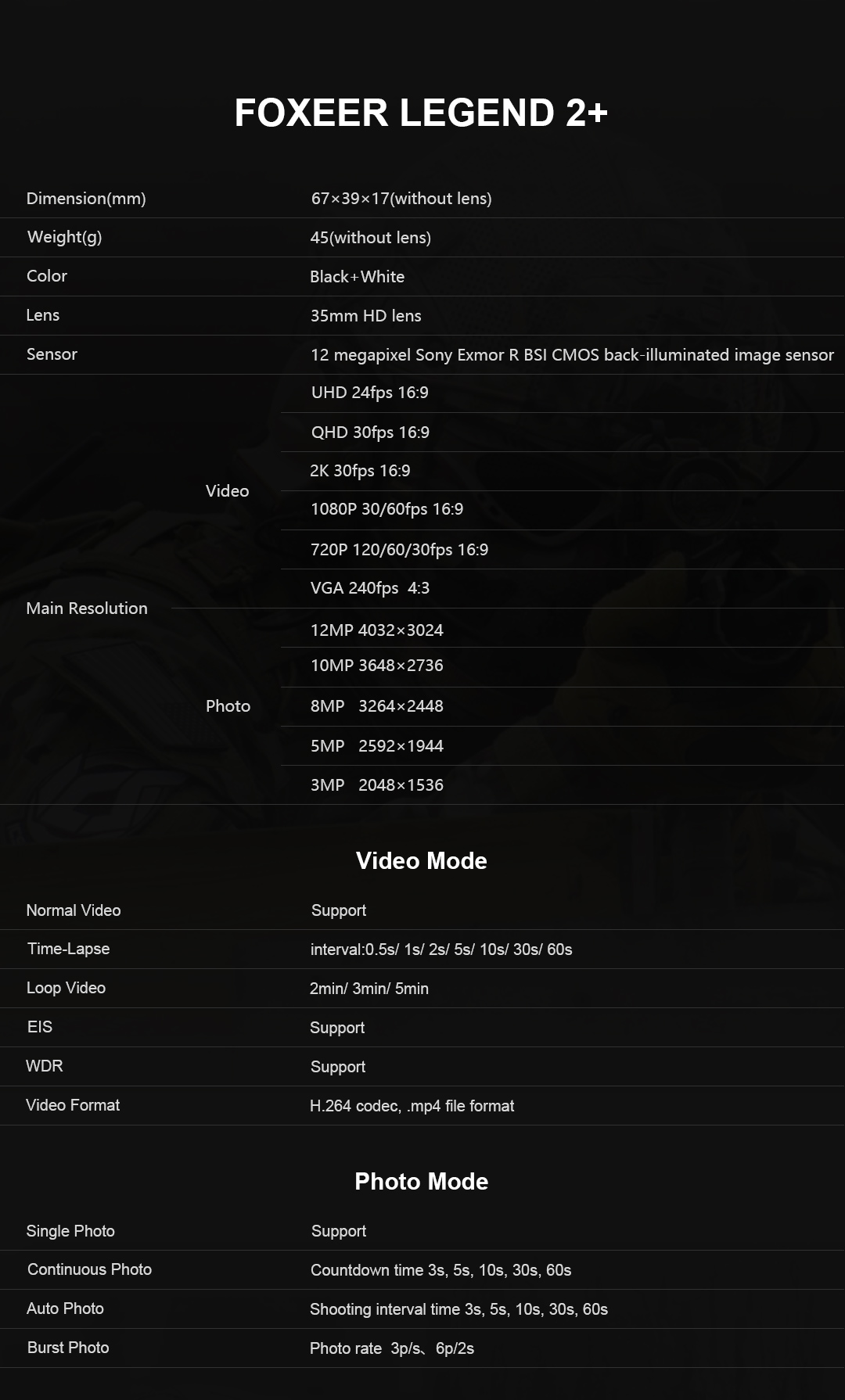Select the Video Format label
The width and height of the screenshot is (845, 1400).
point(73,1105)
